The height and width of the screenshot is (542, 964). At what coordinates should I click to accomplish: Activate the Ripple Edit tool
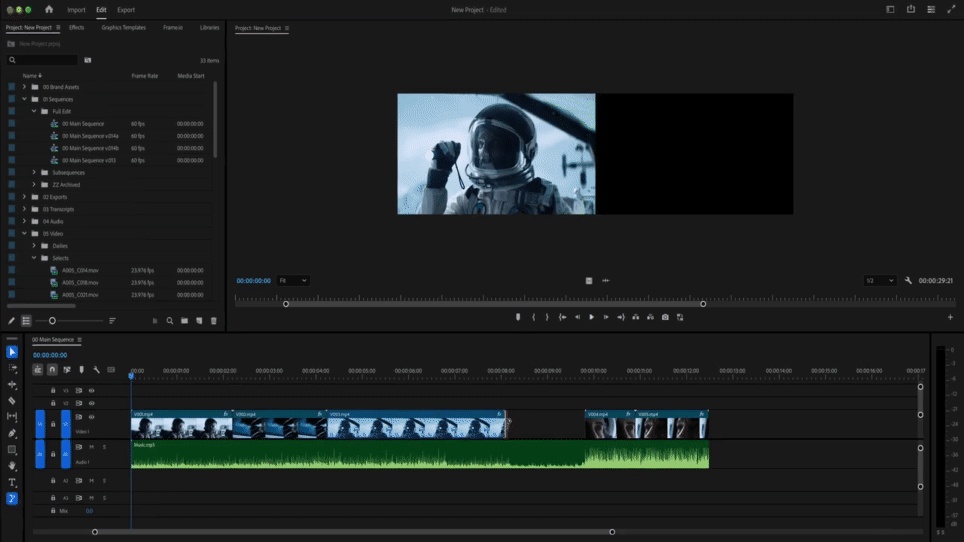coord(12,384)
